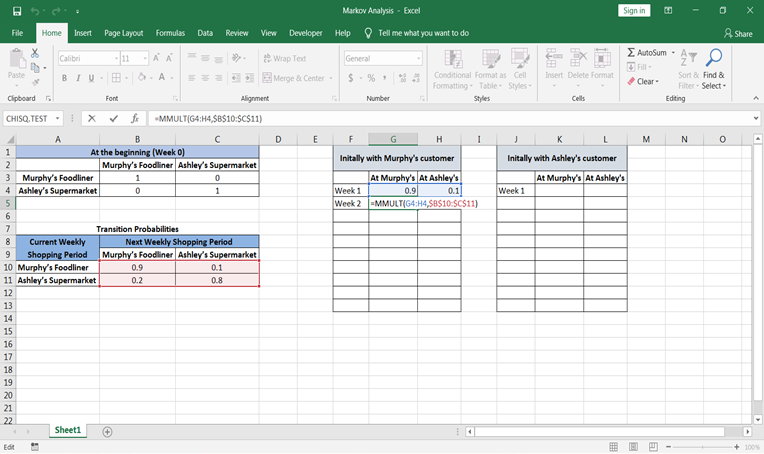The image size is (764, 454).
Task: Switch to the Data tab
Action: (x=205, y=33)
